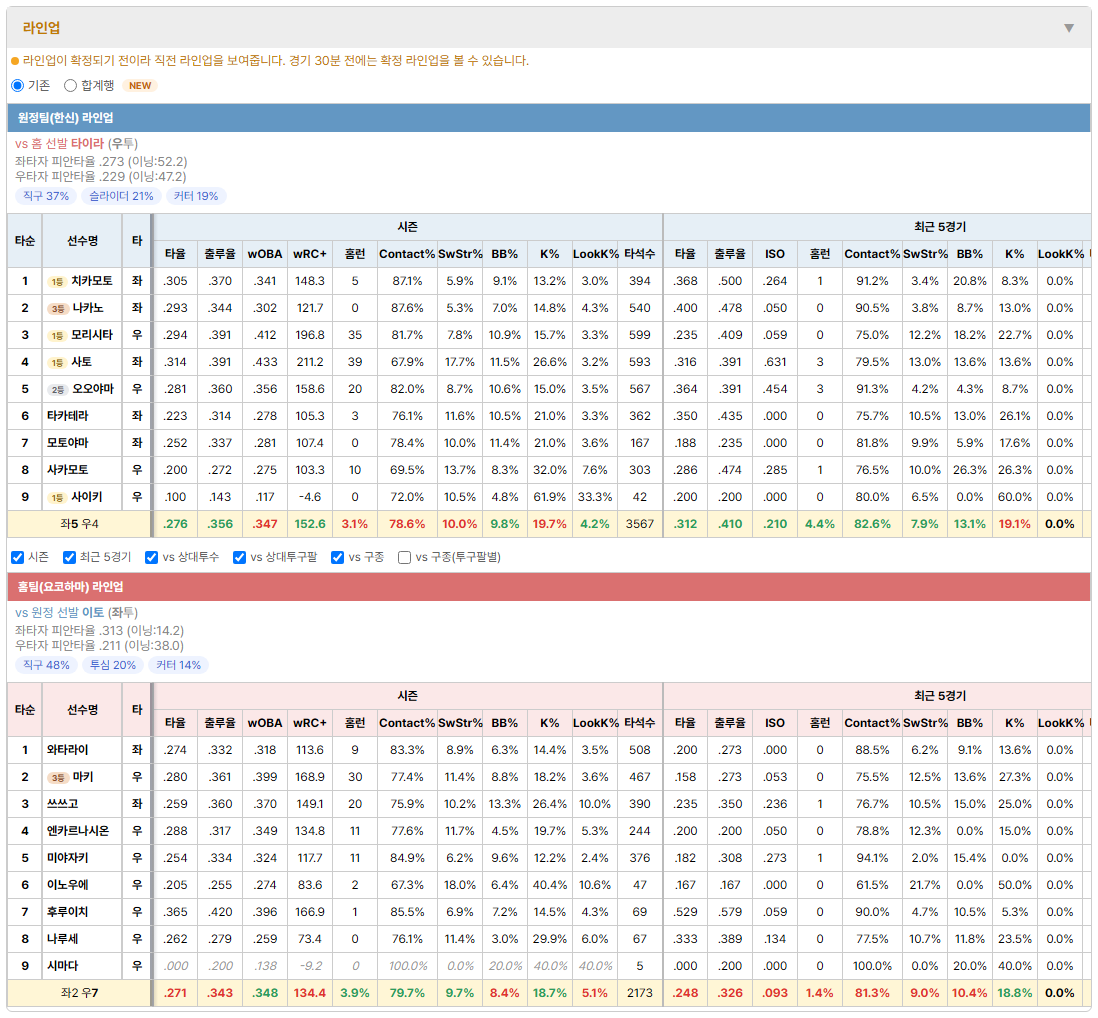Screen dimensions: 1098x1018
Task: Open the 타이라 starting pitcher link
Action: [x=87, y=144]
